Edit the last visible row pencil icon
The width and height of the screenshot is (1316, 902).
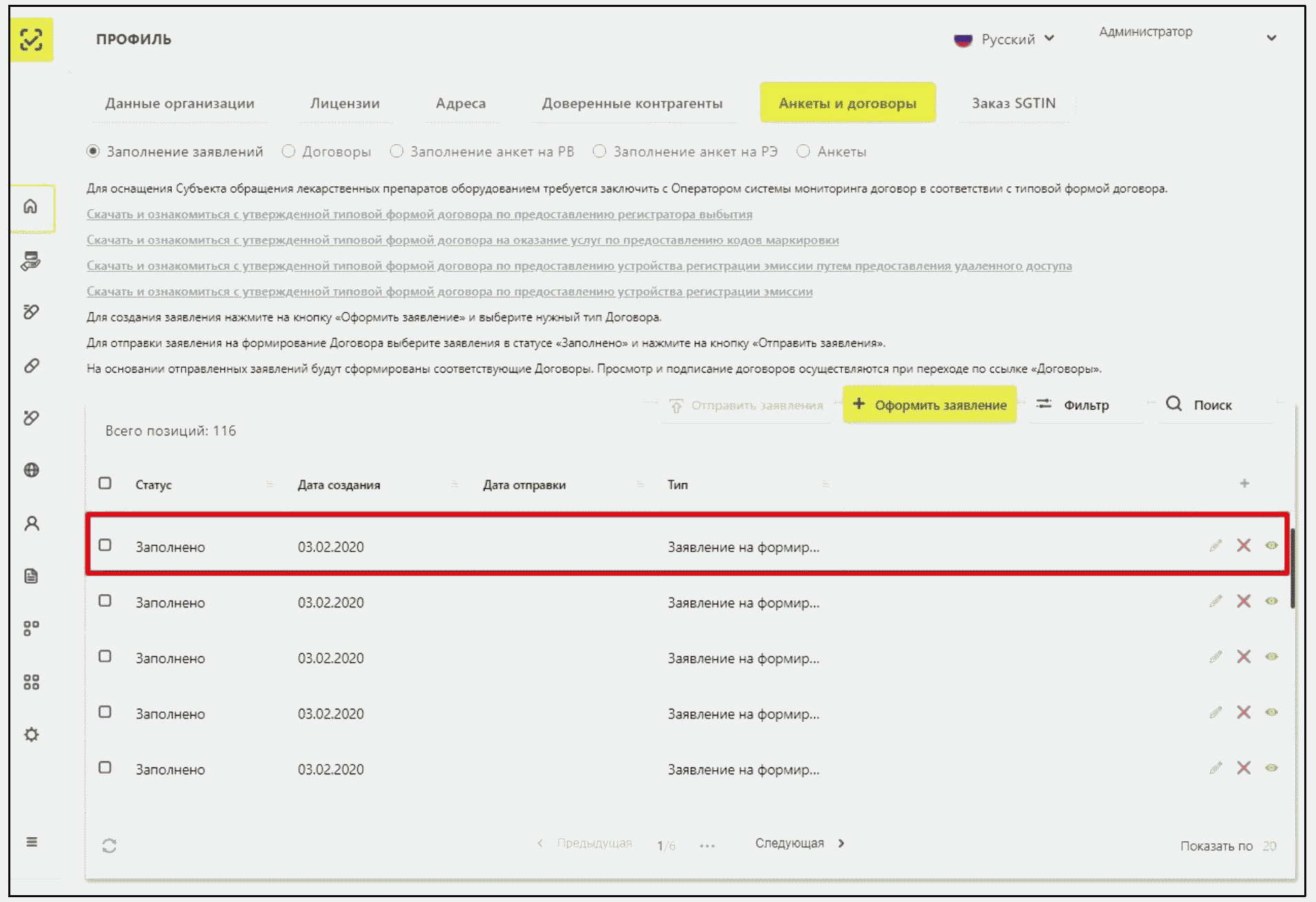point(1216,768)
